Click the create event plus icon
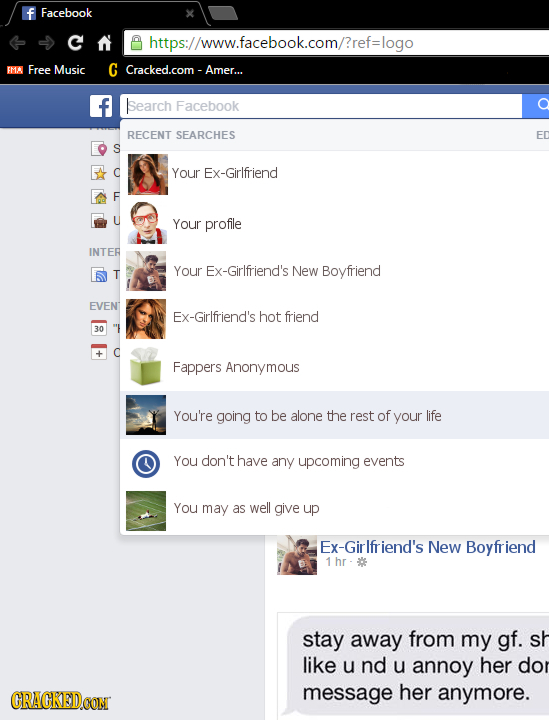The image size is (549, 720). coord(99,352)
